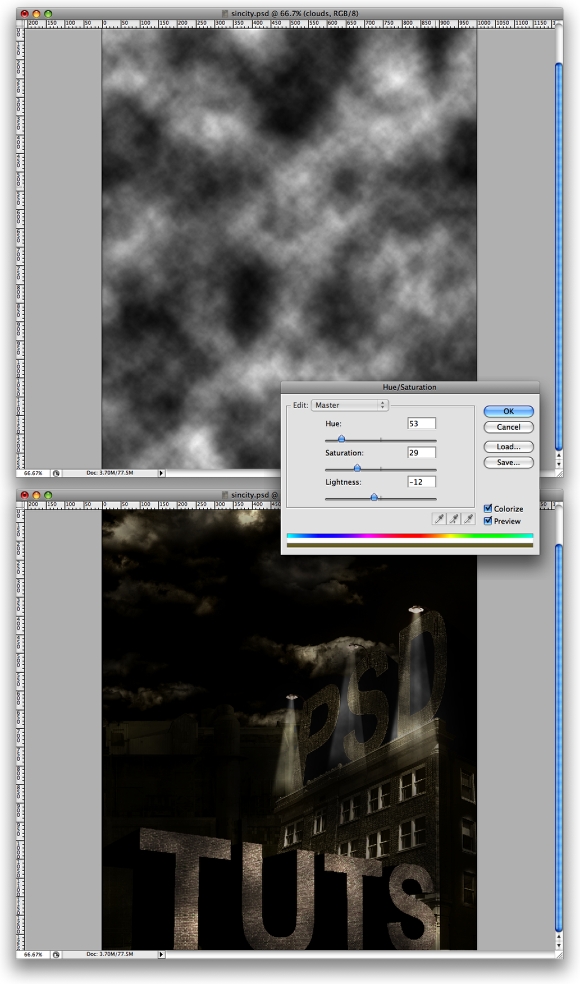Click the 66.67% zoom field in top window
Image resolution: width=580 pixels, height=984 pixels.
point(34,473)
